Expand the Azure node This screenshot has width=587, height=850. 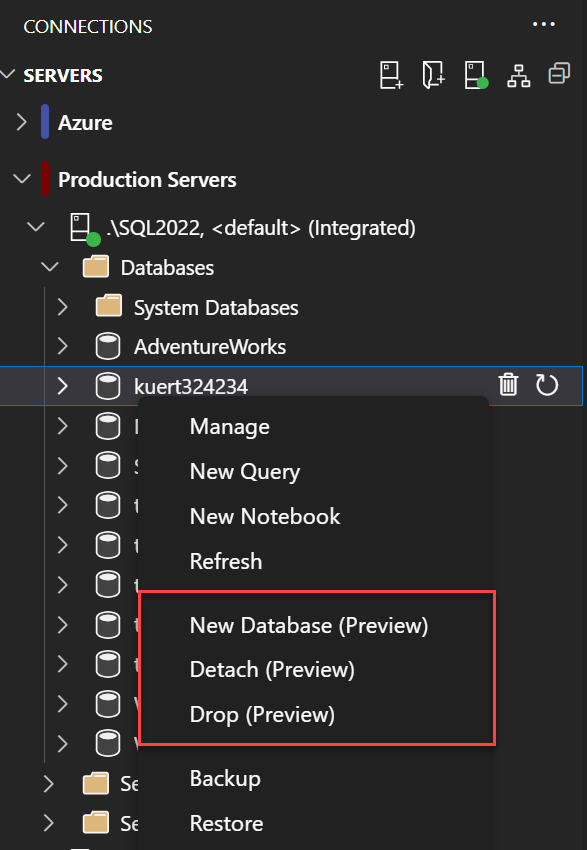tap(22, 123)
